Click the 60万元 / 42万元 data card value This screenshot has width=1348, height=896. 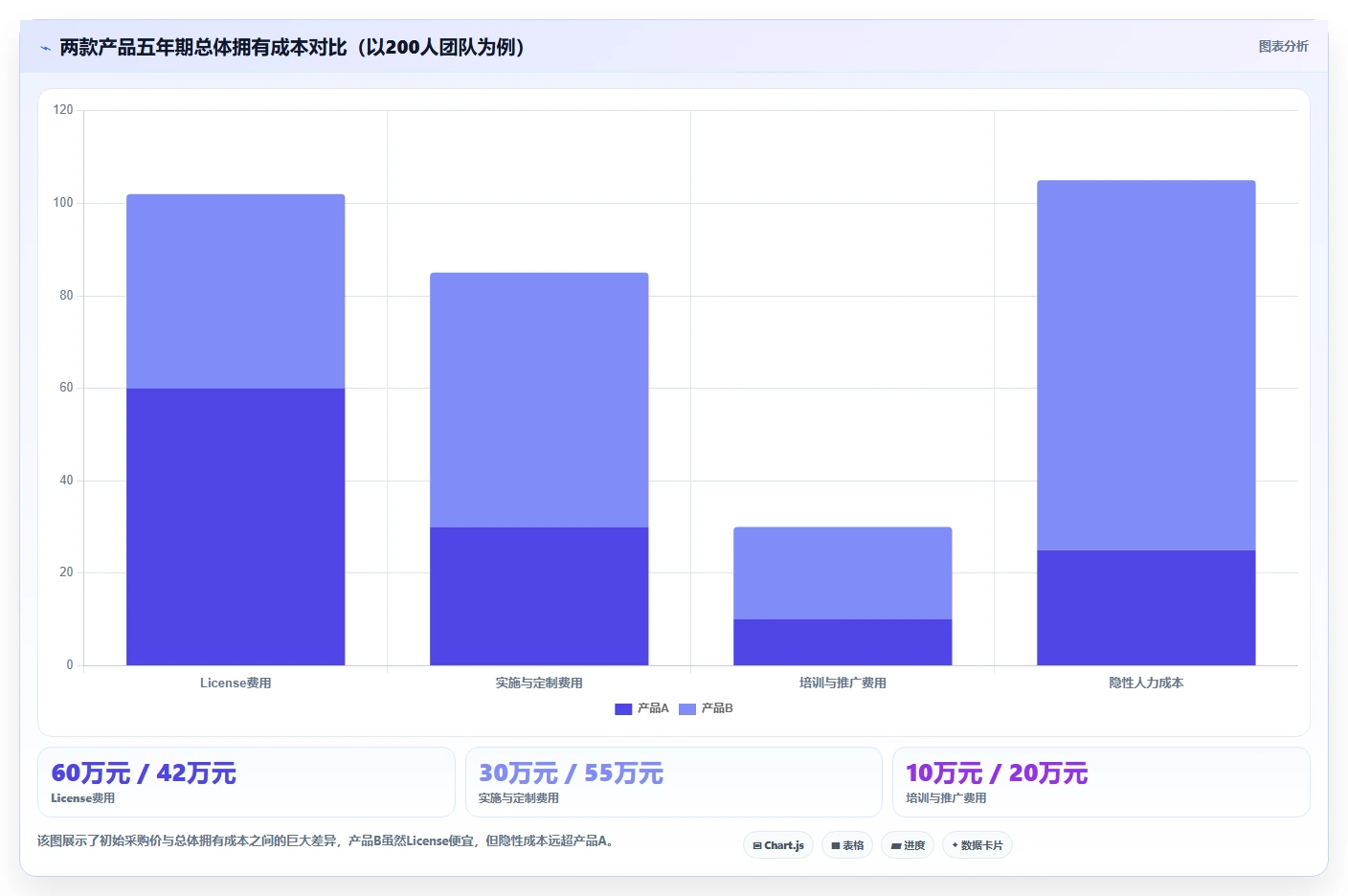click(144, 773)
